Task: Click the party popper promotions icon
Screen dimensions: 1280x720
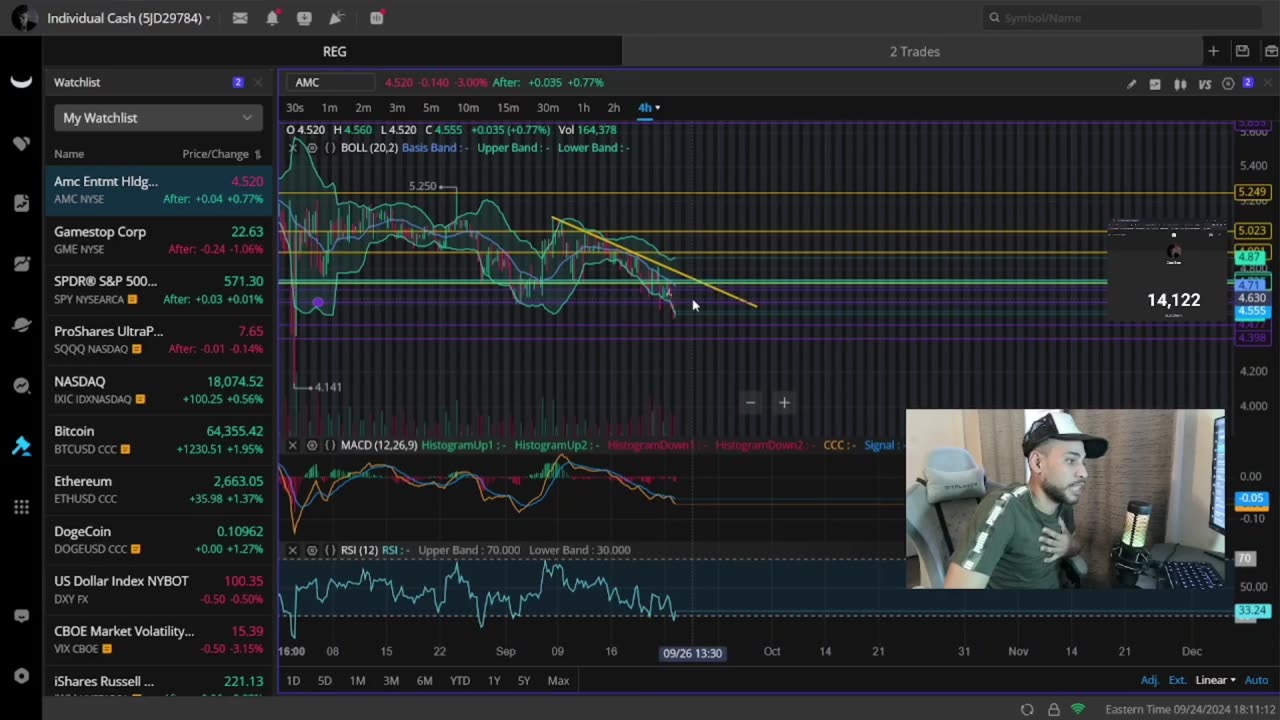Action: click(337, 18)
